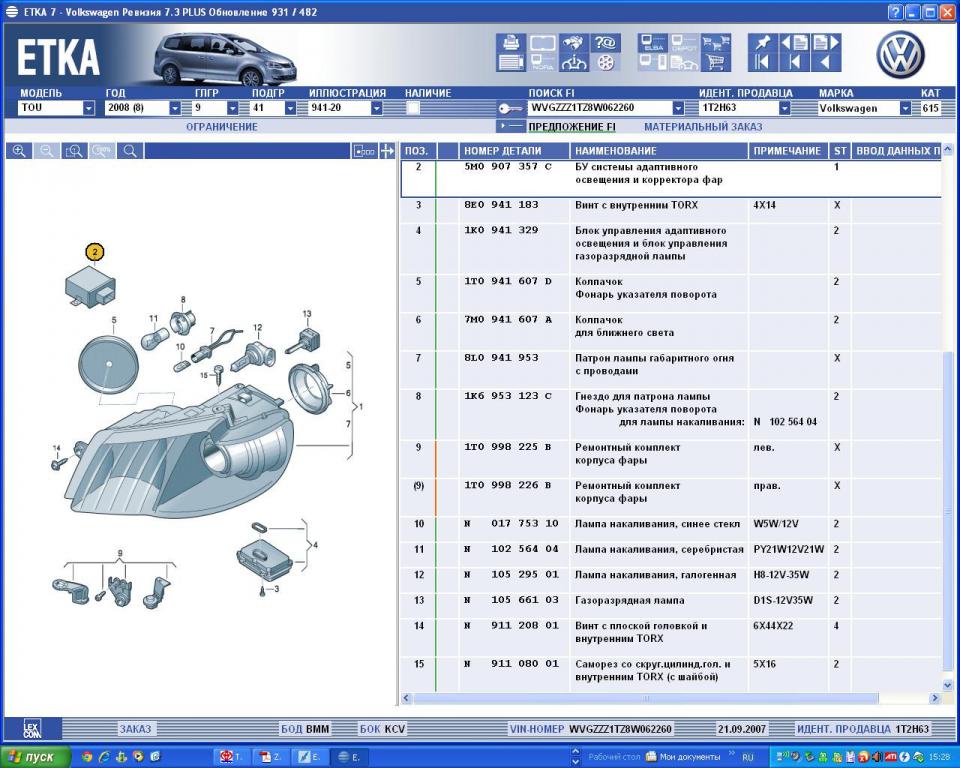
Task: Click the date 21.09.2007 in status bar
Action: pos(741,729)
